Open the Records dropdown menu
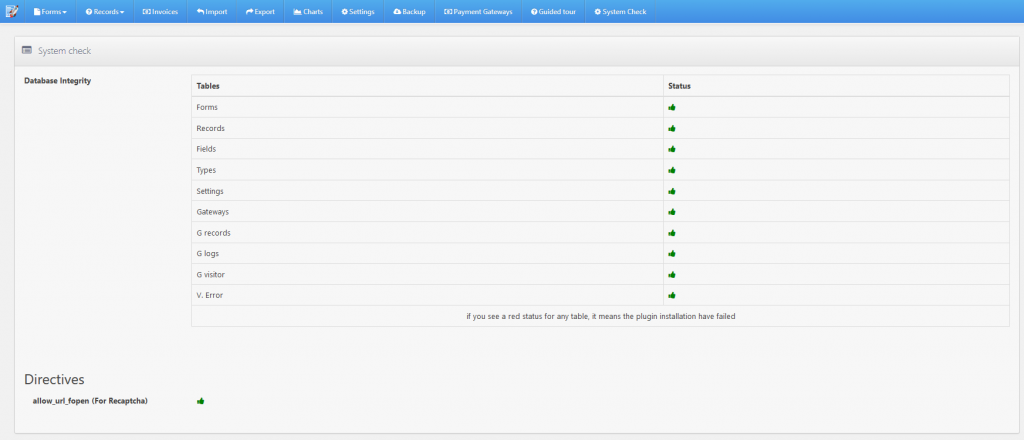The height and width of the screenshot is (440, 1024). (x=104, y=12)
